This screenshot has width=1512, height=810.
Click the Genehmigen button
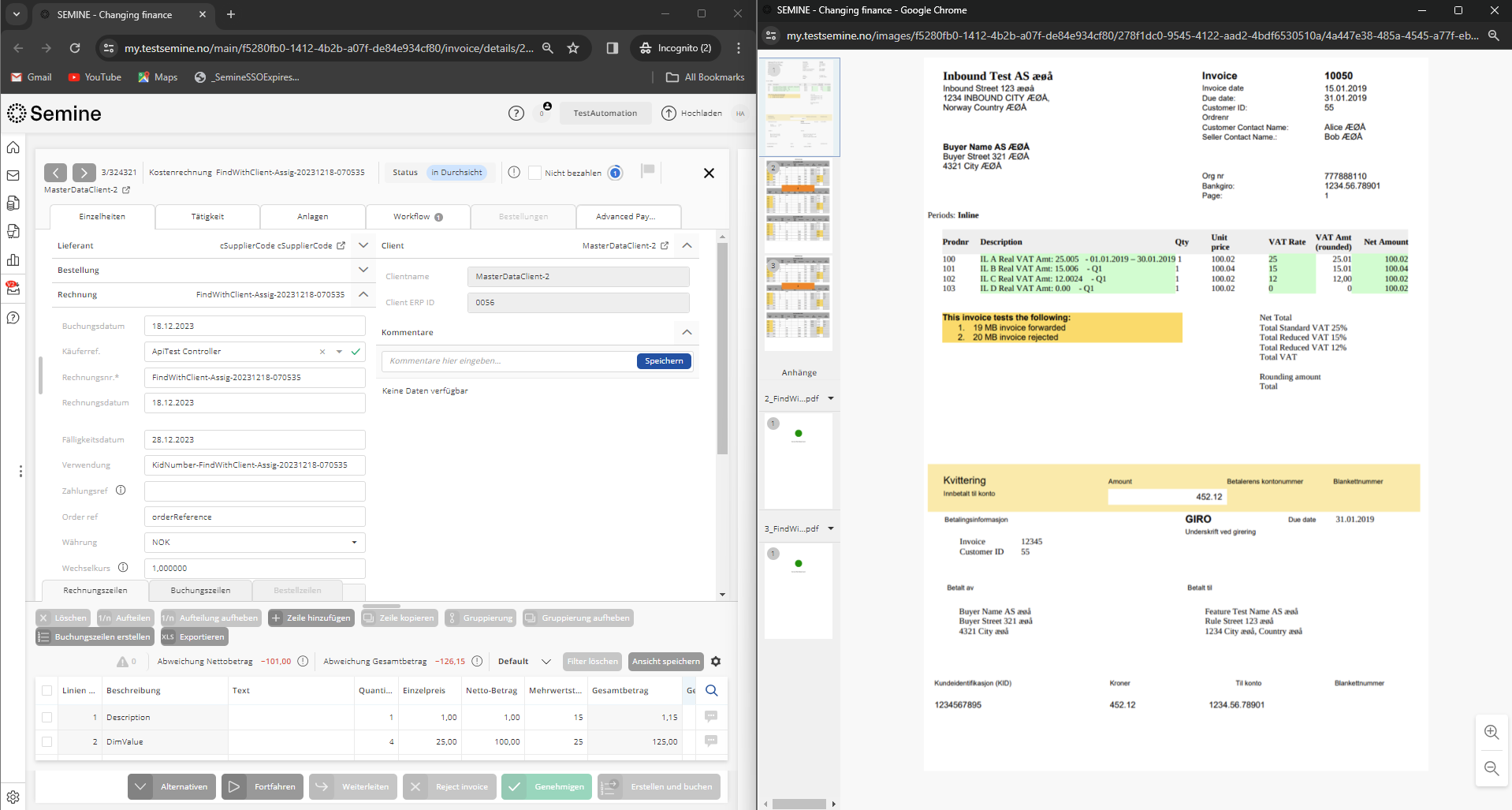click(546, 786)
